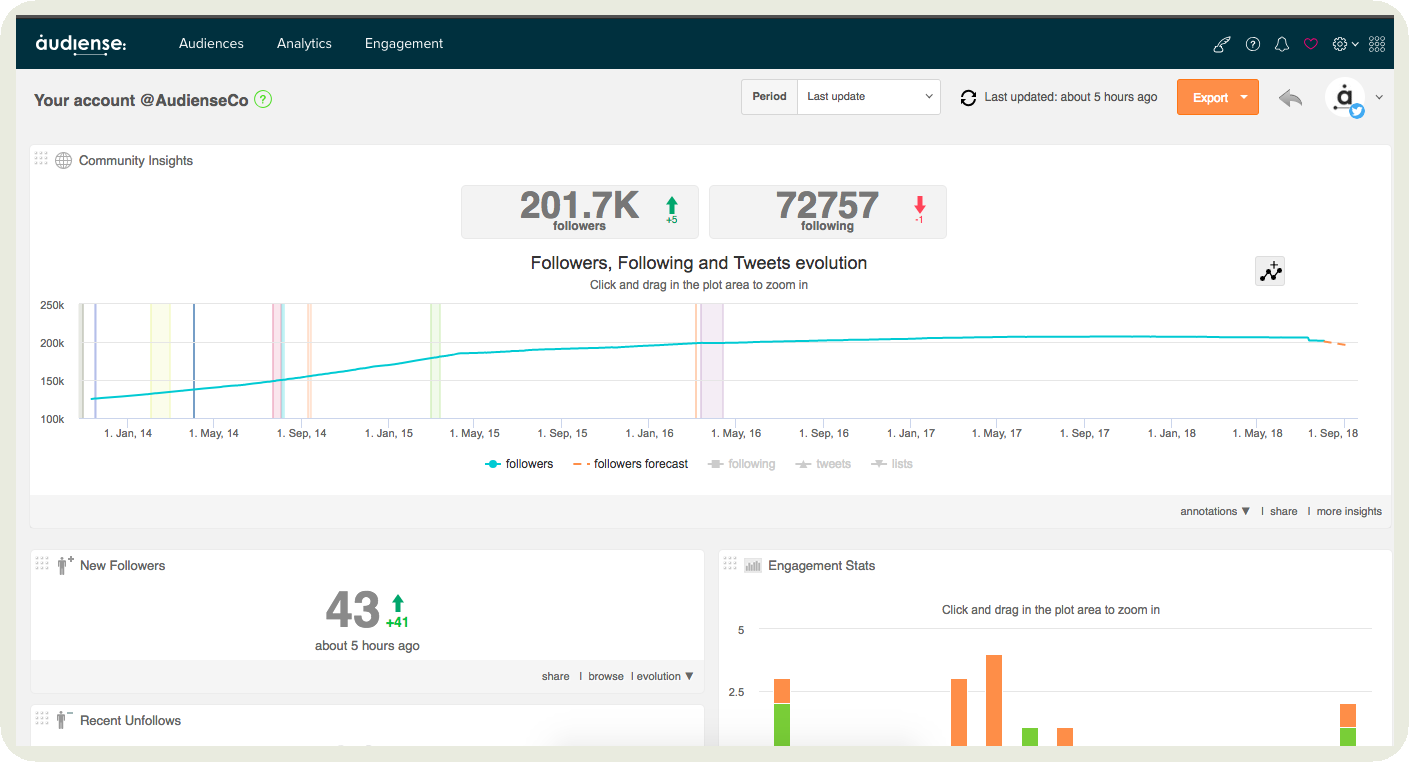Viewport: 1409px width, 762px height.
Task: Toggle the followers series in chart legend
Action: 519,464
